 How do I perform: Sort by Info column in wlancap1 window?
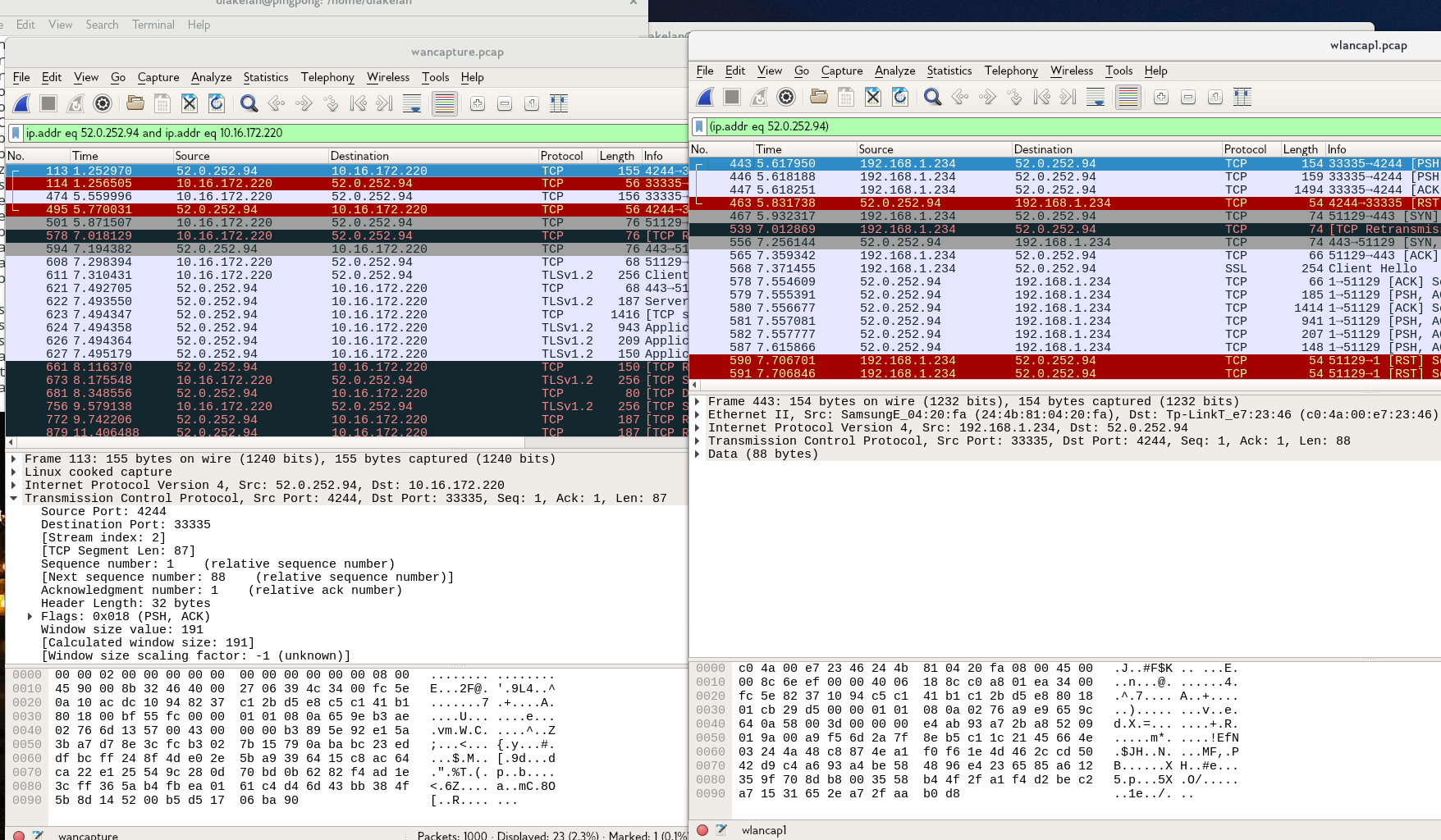click(x=1383, y=149)
